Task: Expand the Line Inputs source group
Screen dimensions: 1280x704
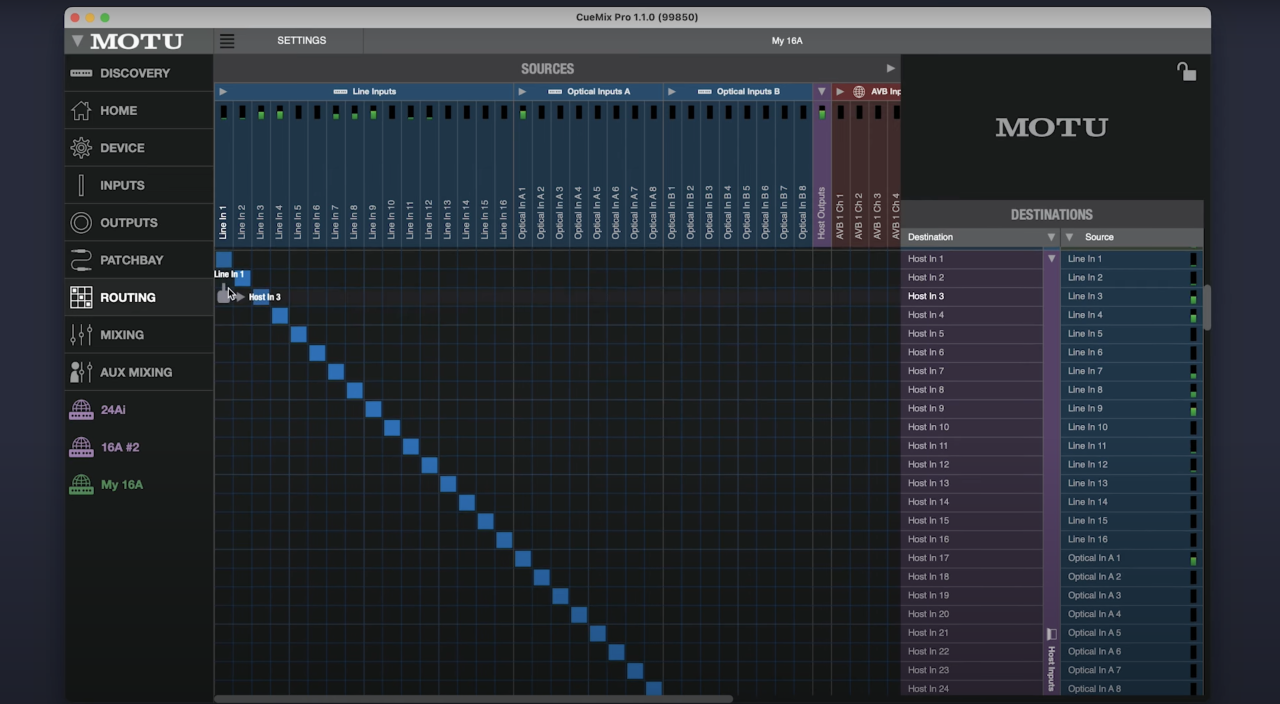Action: click(x=223, y=92)
